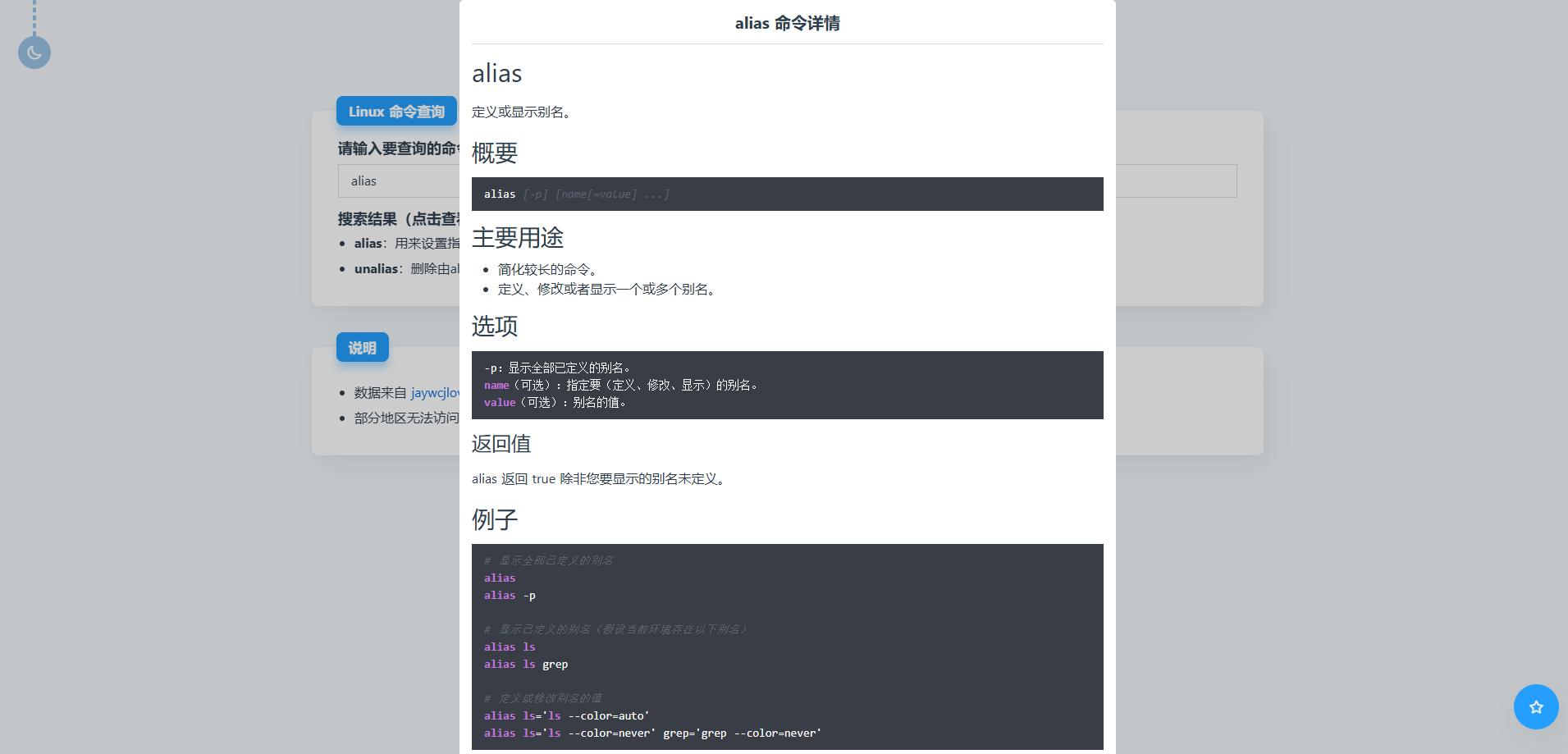The image size is (1568, 754).
Task: Click the 例子 heading
Action: click(494, 519)
